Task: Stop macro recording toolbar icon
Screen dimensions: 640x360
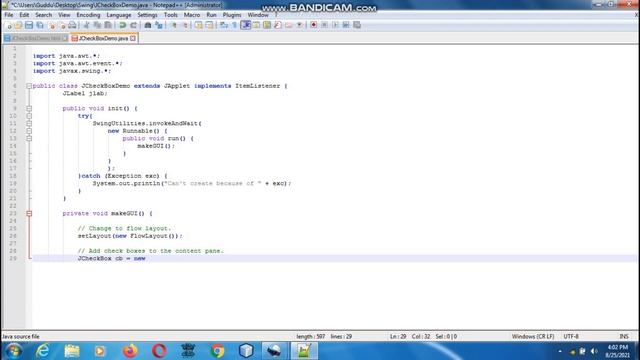Action: click(324, 25)
